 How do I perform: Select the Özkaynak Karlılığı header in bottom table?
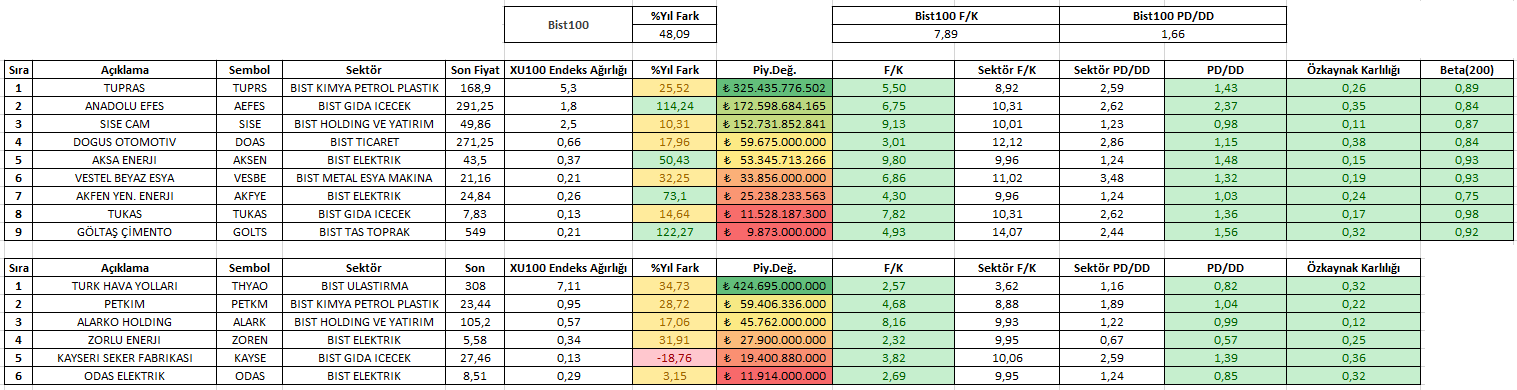coord(1353,268)
